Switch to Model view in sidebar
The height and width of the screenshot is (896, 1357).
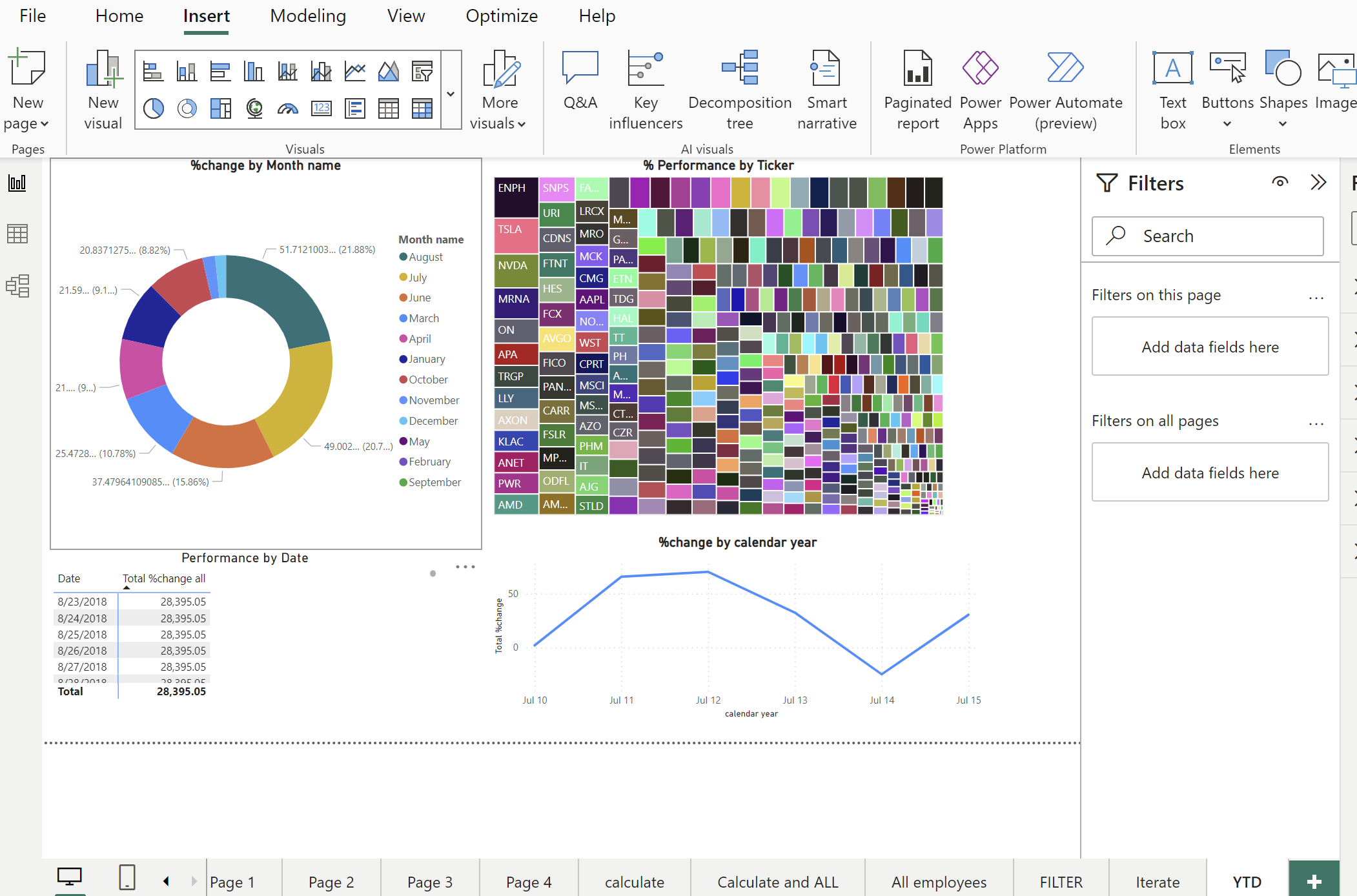point(17,285)
